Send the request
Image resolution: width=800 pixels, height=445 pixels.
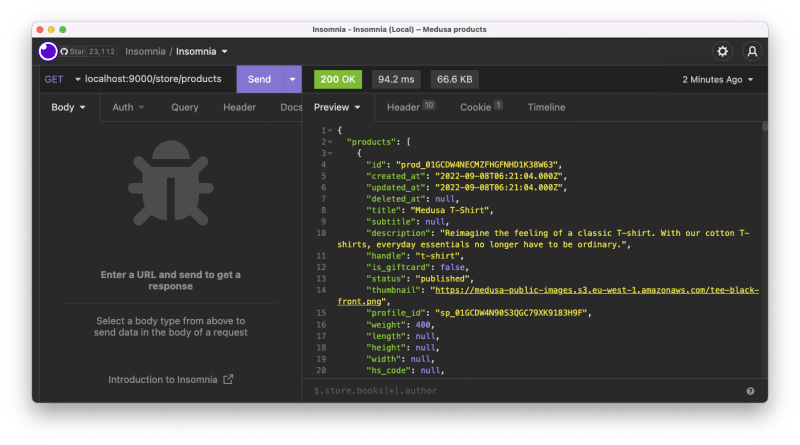(x=260, y=79)
